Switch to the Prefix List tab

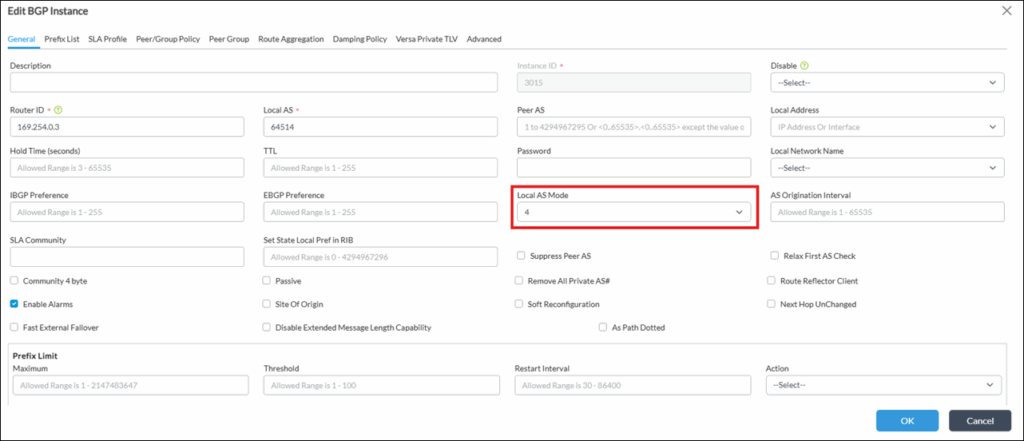pos(63,39)
